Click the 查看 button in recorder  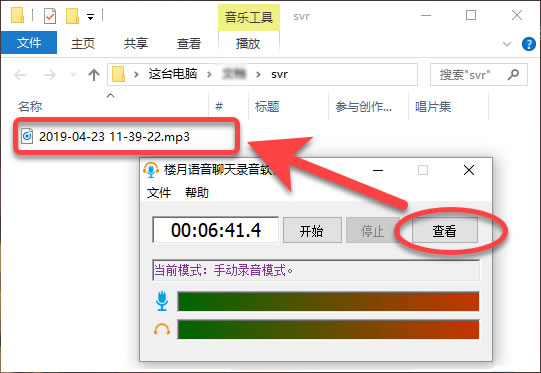coord(445,230)
